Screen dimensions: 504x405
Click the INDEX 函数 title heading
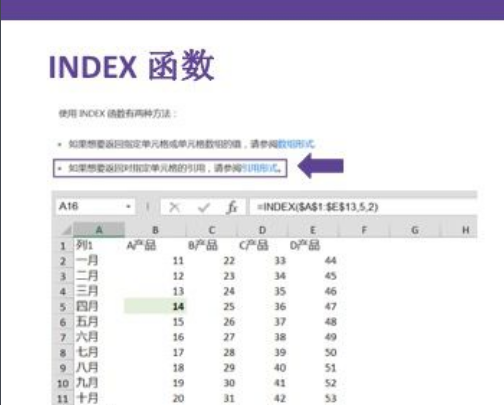click(x=131, y=65)
